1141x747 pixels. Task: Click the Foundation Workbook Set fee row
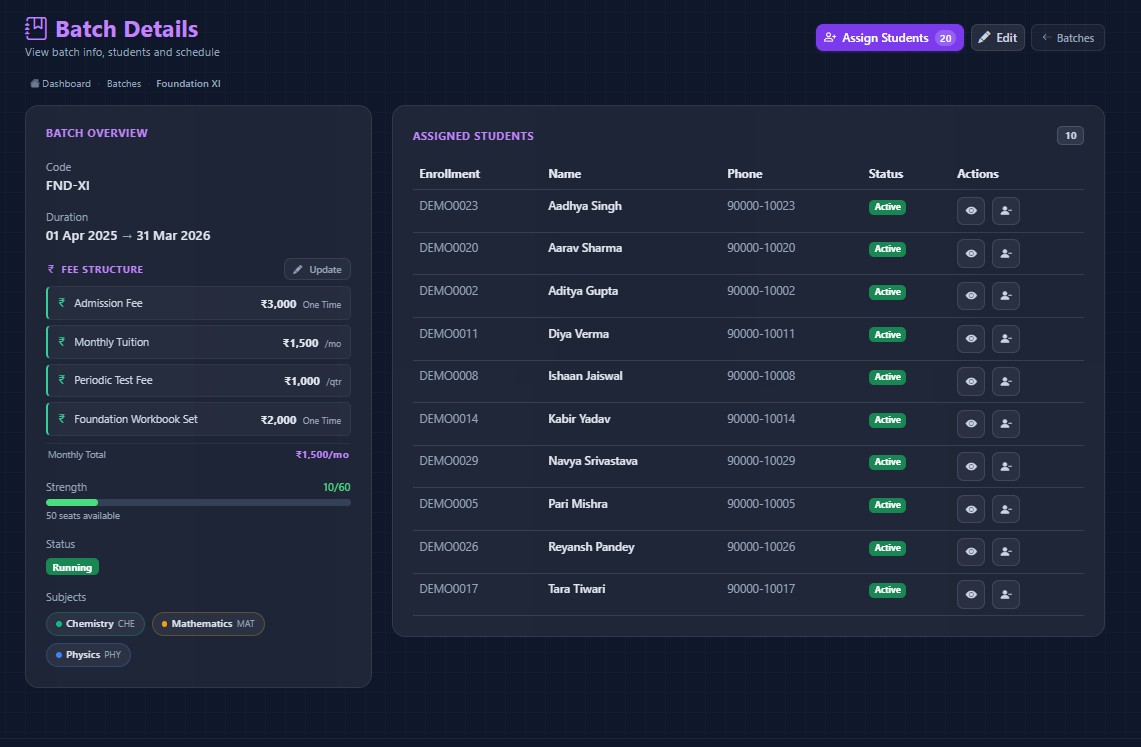198,419
